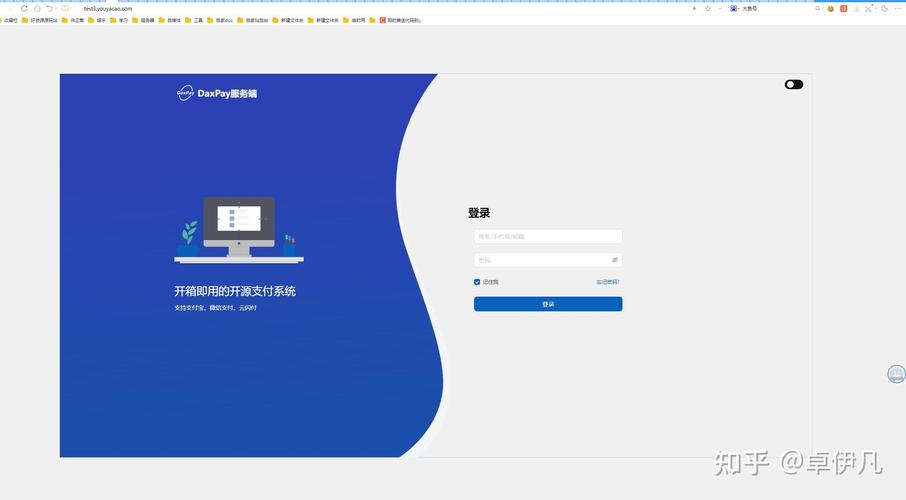This screenshot has width=906, height=500.
Task: Open the 工具 bookmarks folder
Action: [194, 20]
